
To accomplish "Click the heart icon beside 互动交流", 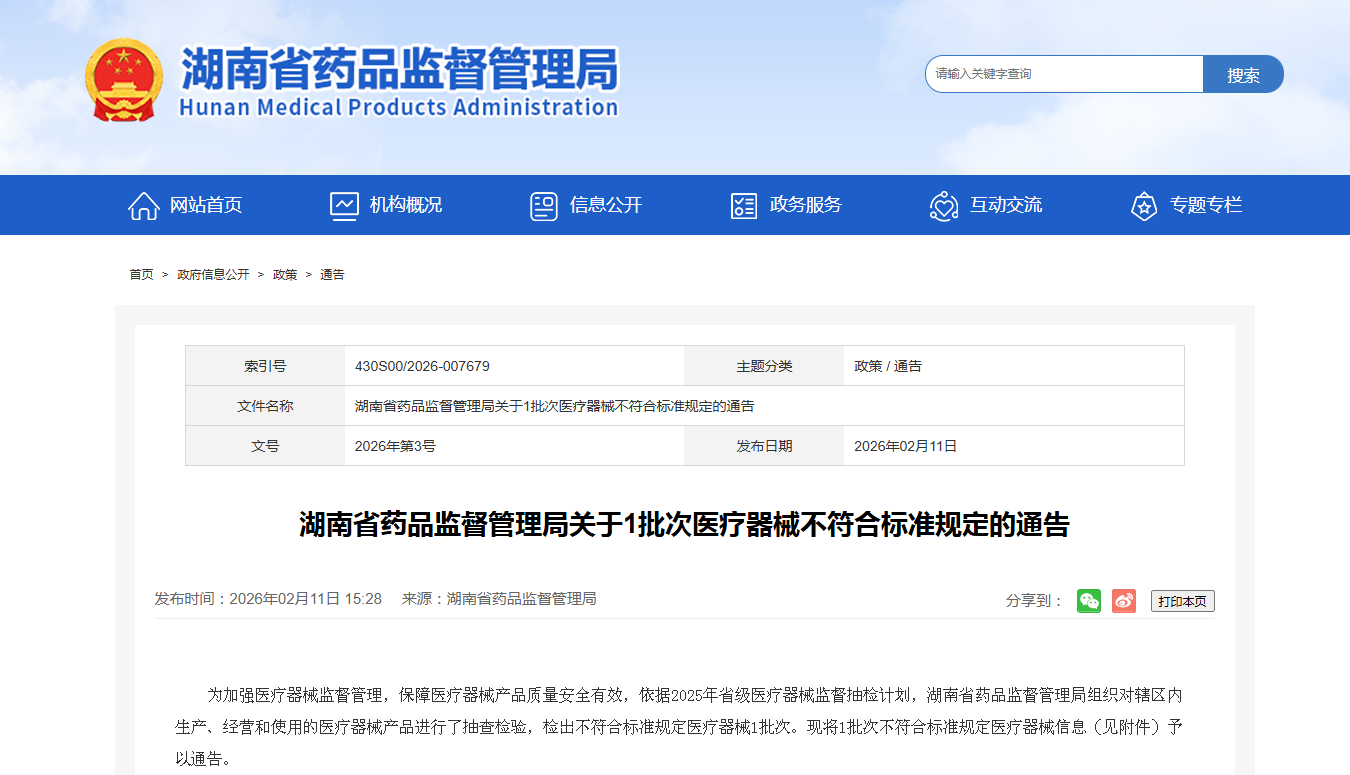I will pos(943,206).
